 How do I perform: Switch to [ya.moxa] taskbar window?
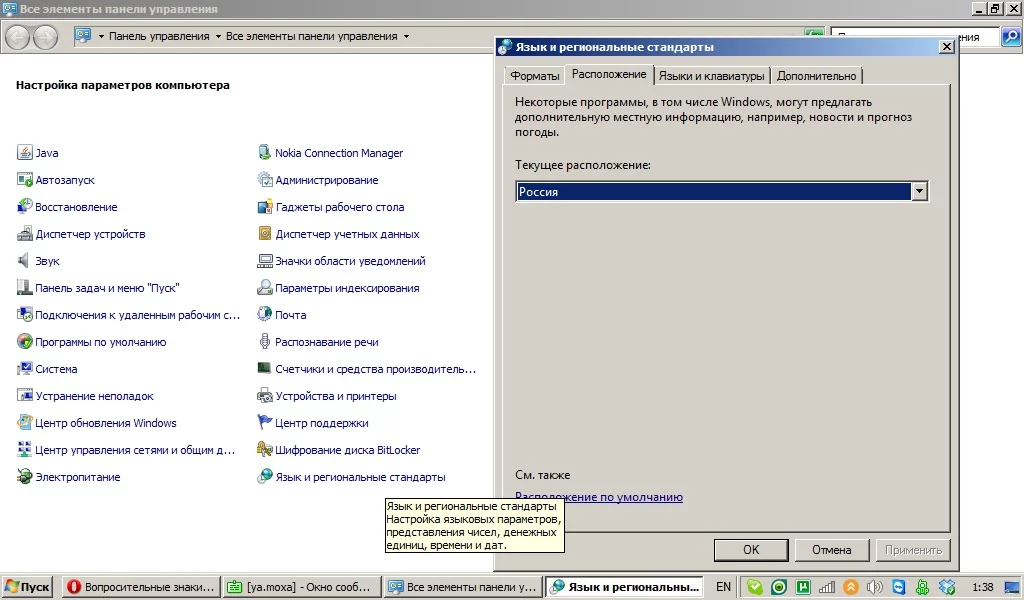[302, 587]
